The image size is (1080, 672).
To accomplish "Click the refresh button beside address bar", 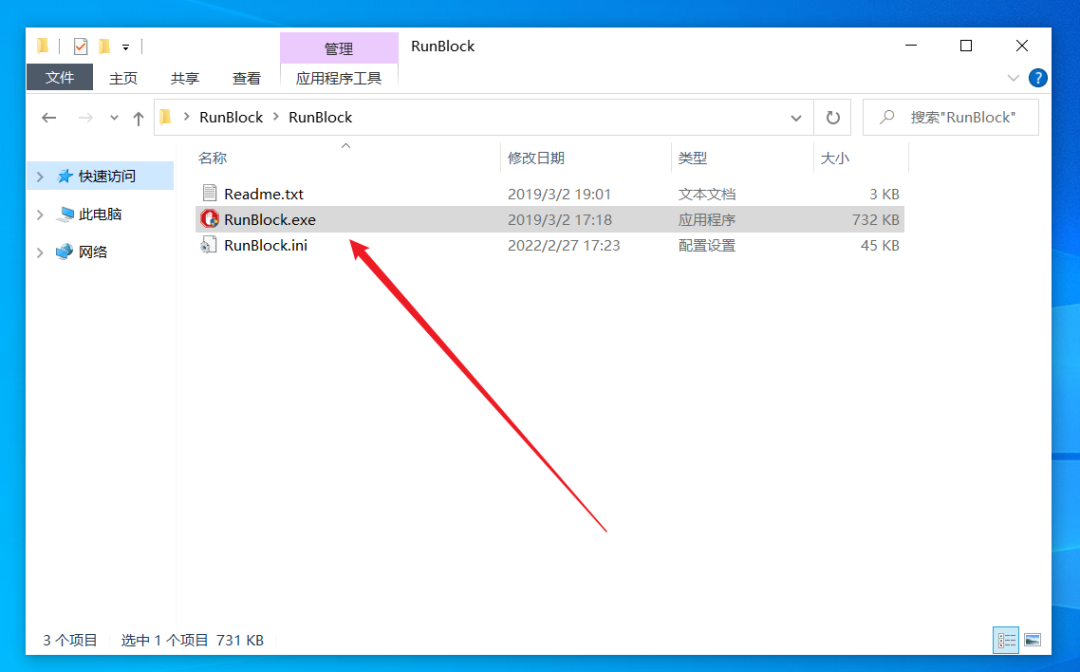I will [832, 117].
